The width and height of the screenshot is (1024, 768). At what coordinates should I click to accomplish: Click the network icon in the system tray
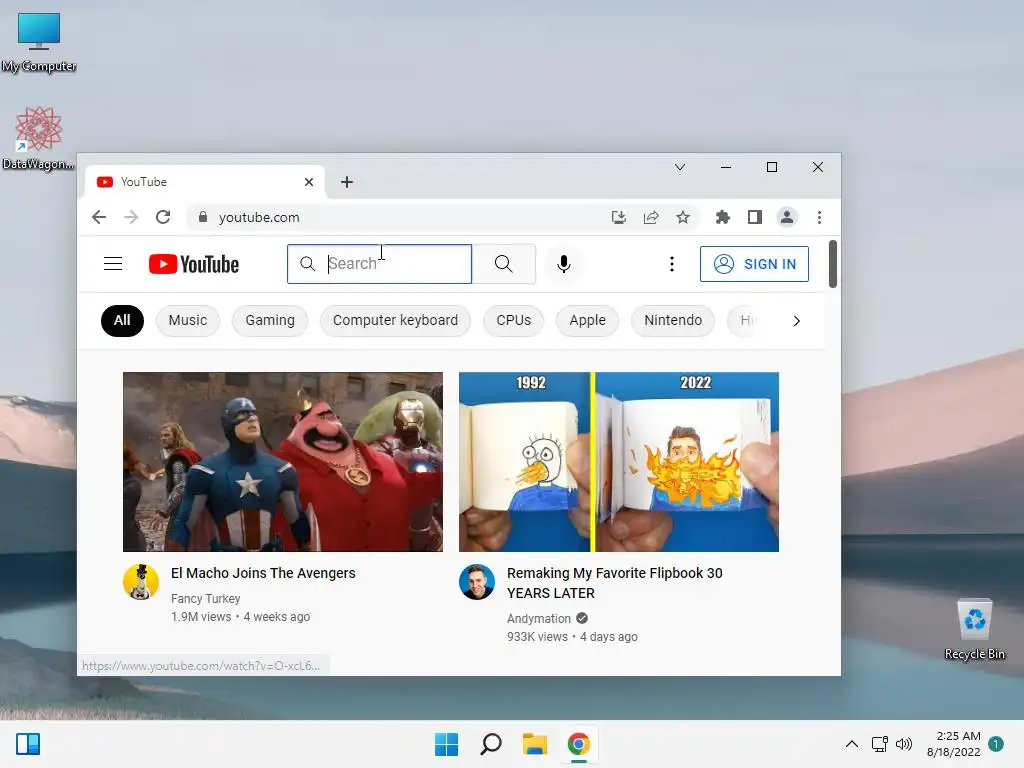pos(880,744)
